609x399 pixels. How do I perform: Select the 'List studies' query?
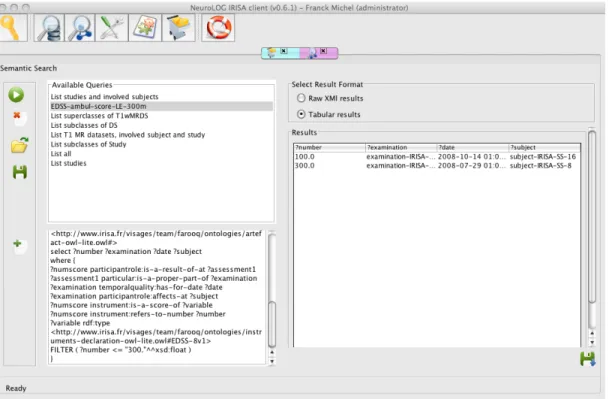162,163
